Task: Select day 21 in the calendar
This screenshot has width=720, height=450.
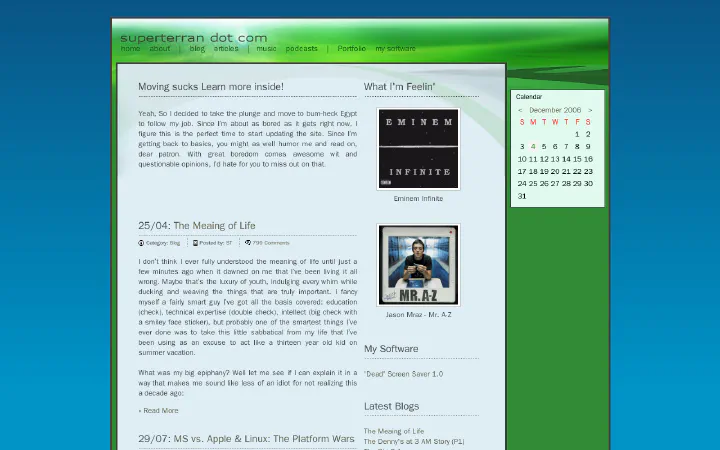Action: click(x=566, y=171)
